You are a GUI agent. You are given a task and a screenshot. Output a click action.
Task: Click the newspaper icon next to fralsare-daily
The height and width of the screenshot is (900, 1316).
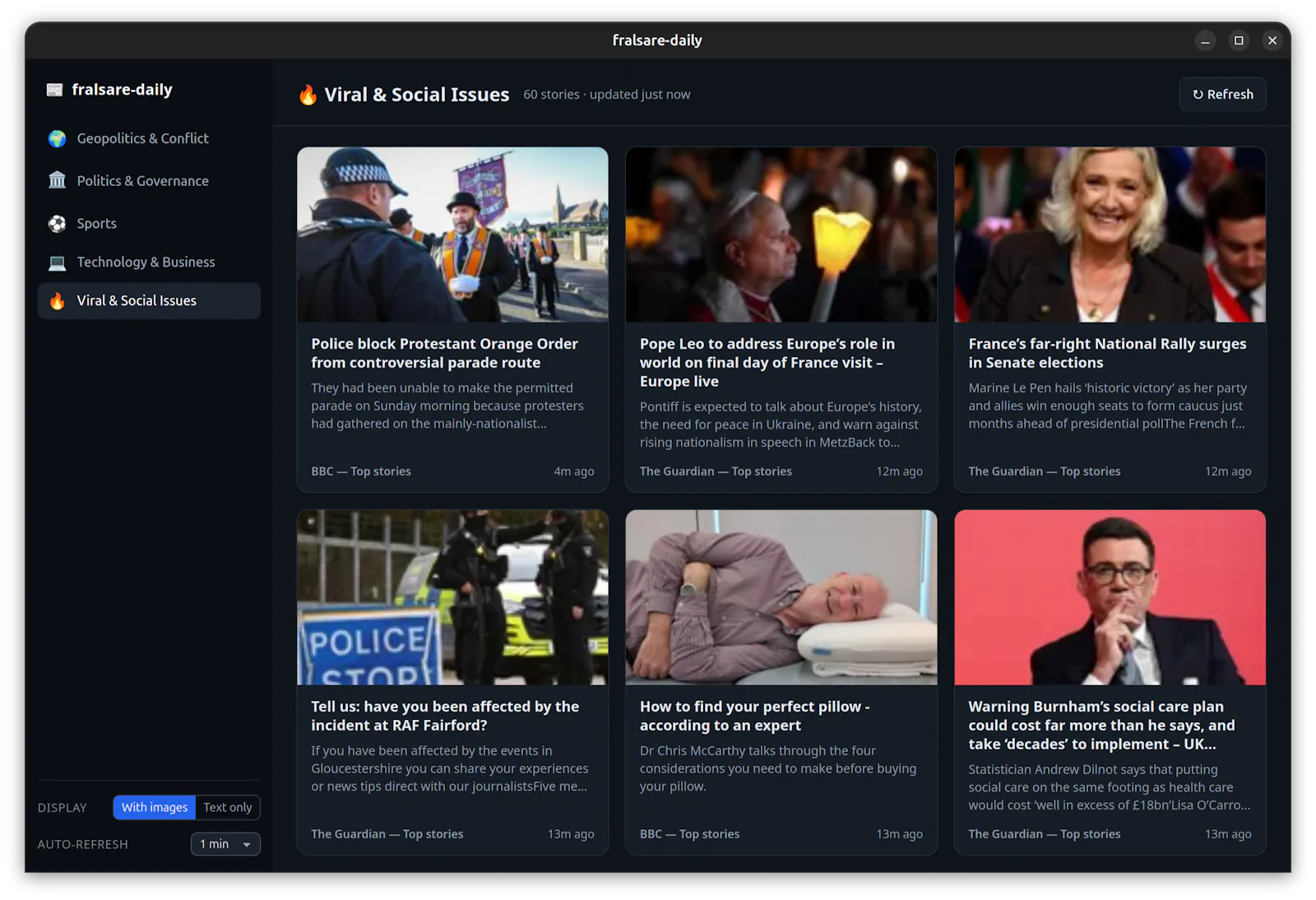click(55, 90)
